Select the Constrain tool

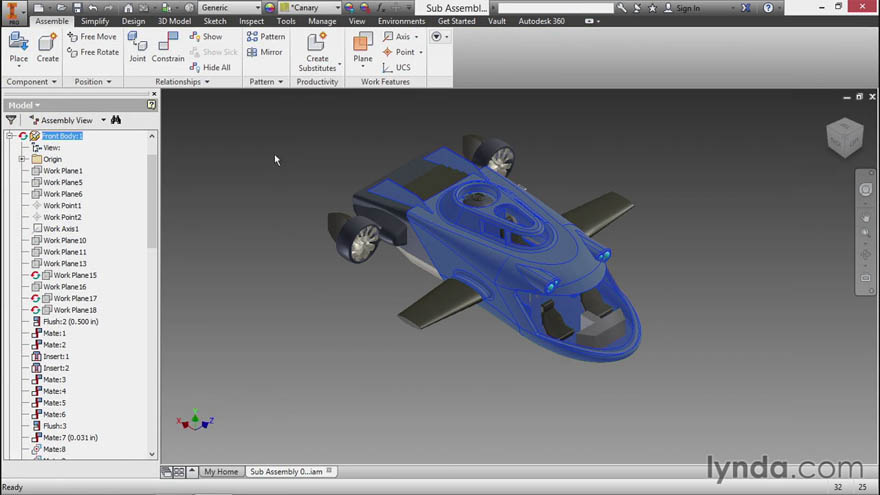168,47
